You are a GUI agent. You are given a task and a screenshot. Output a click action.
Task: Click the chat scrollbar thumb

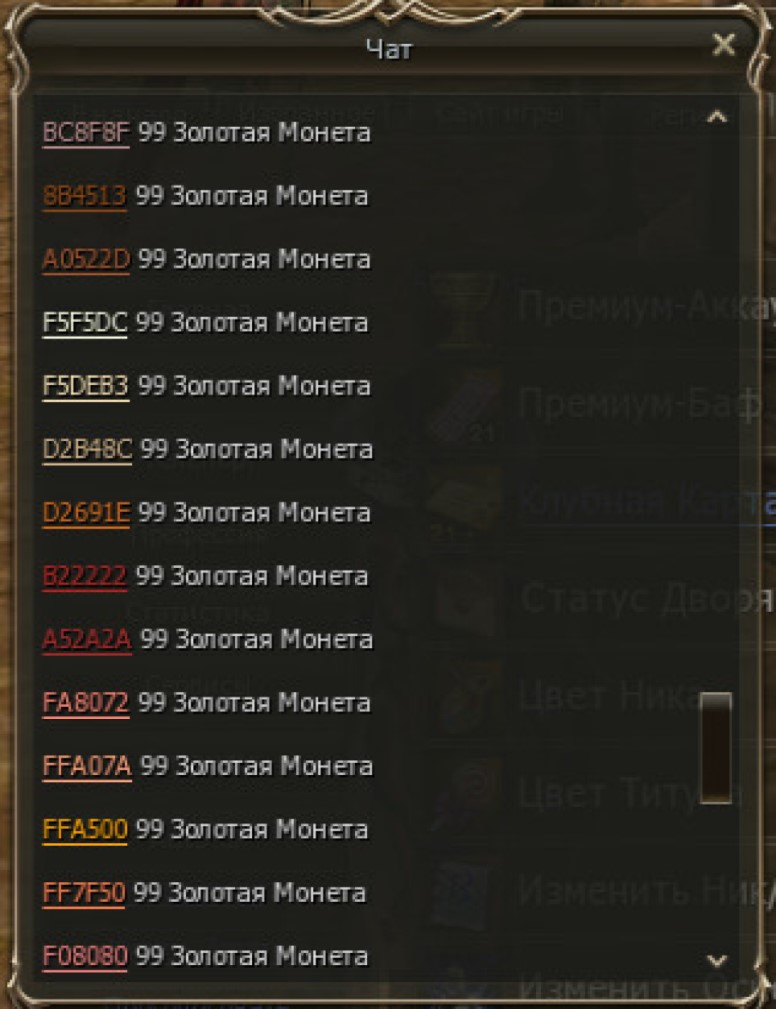click(716, 748)
